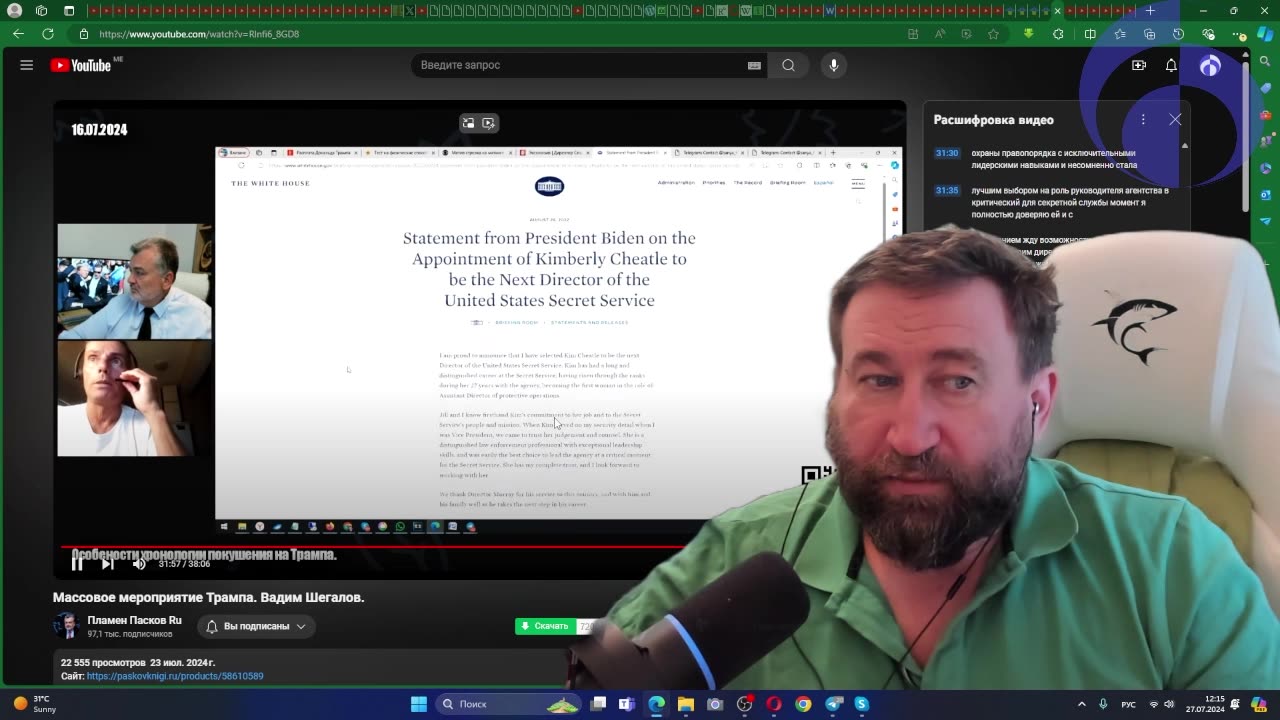Launch Google Chrome from the taskbar
This screenshot has width=1280, height=720.
(803, 704)
